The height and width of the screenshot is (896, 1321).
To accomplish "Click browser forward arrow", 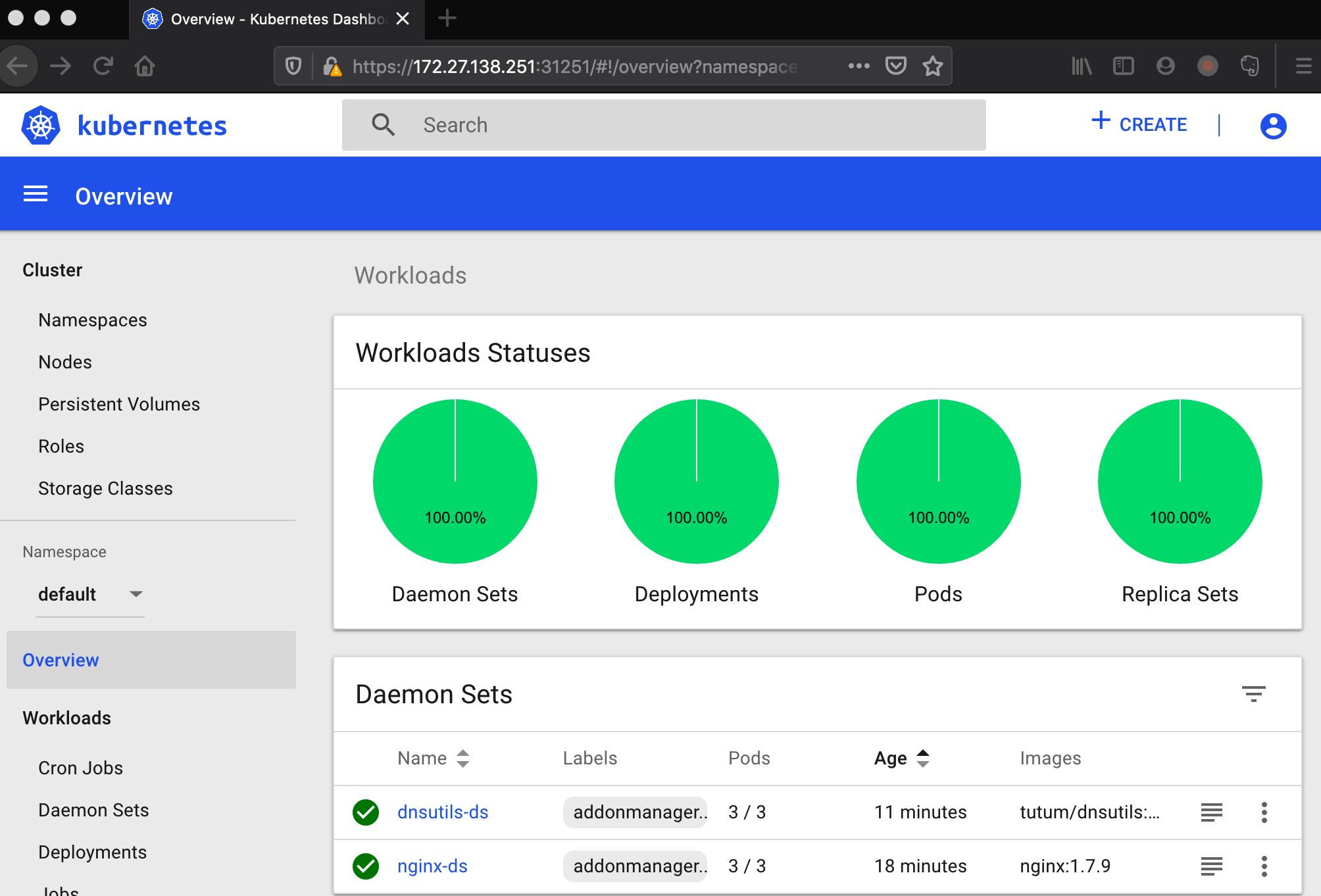I will point(61,66).
